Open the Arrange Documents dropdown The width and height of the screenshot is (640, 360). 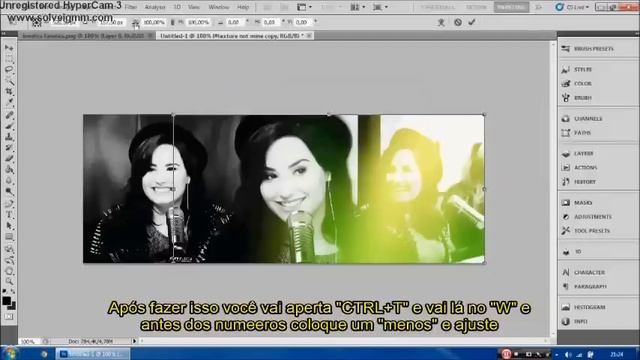(x=357, y=7)
